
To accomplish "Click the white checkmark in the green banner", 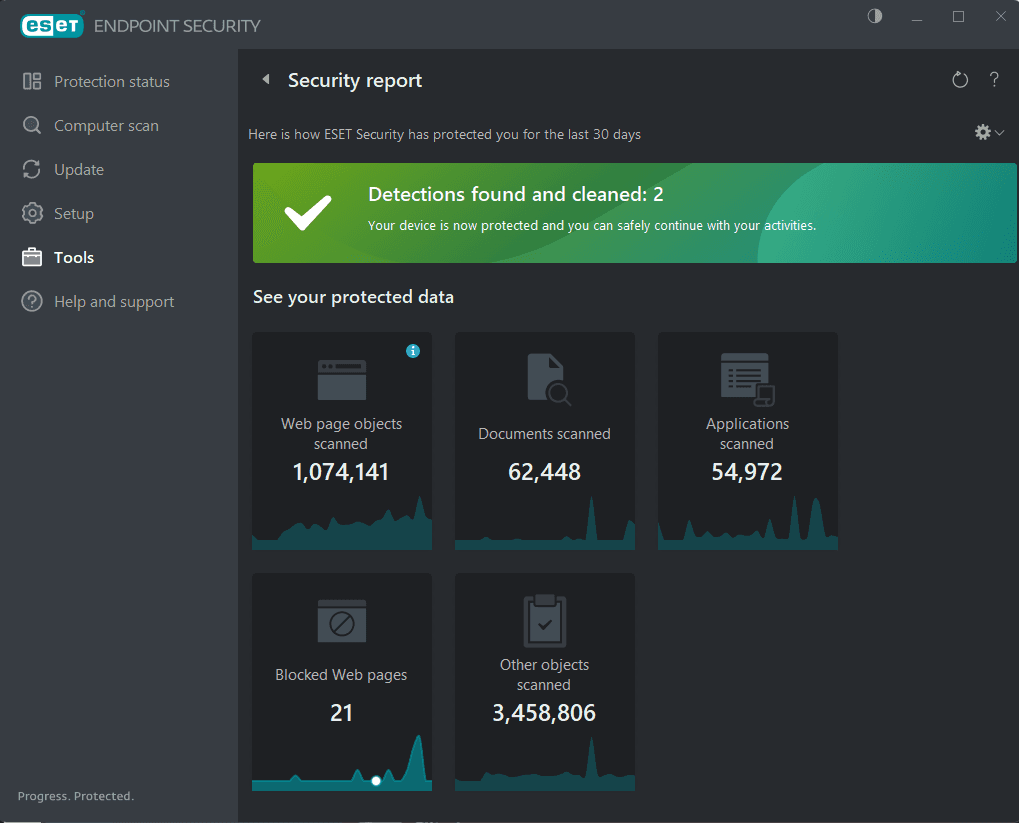I will pyautogui.click(x=307, y=213).
